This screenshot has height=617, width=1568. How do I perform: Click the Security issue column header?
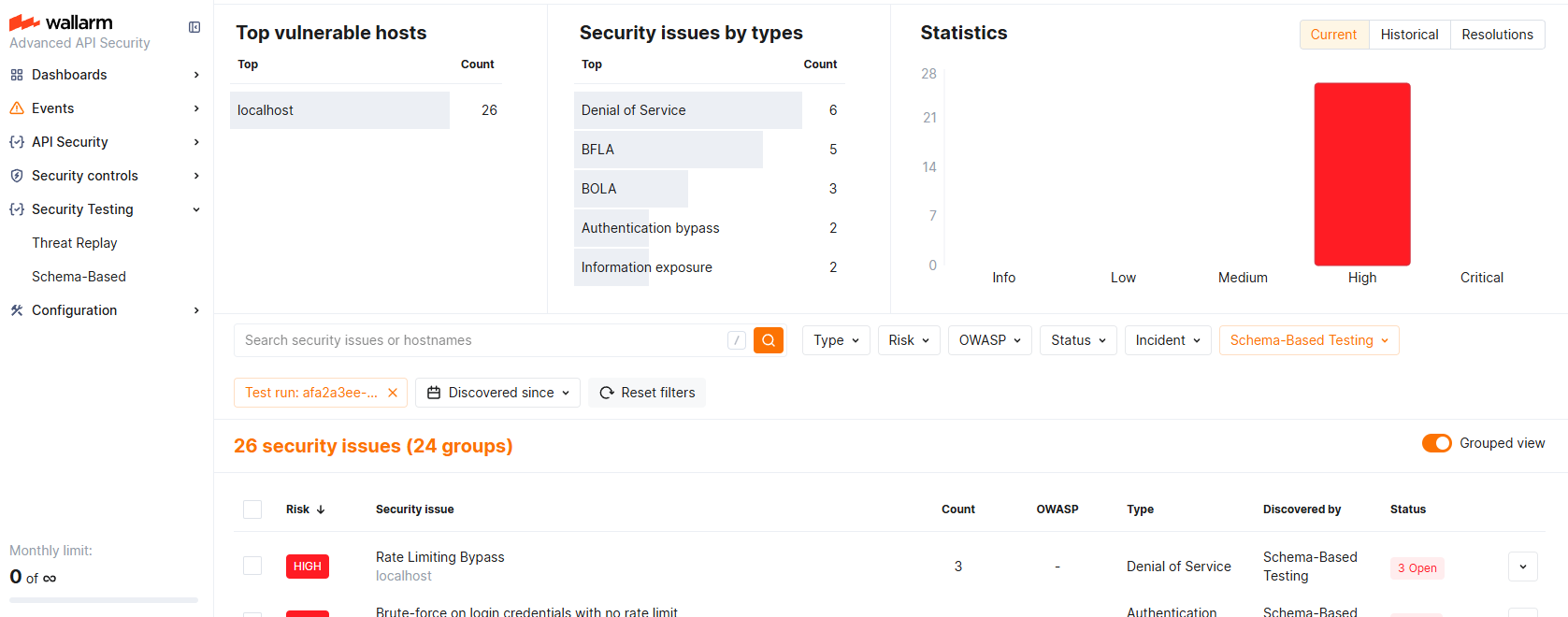pyautogui.click(x=415, y=509)
